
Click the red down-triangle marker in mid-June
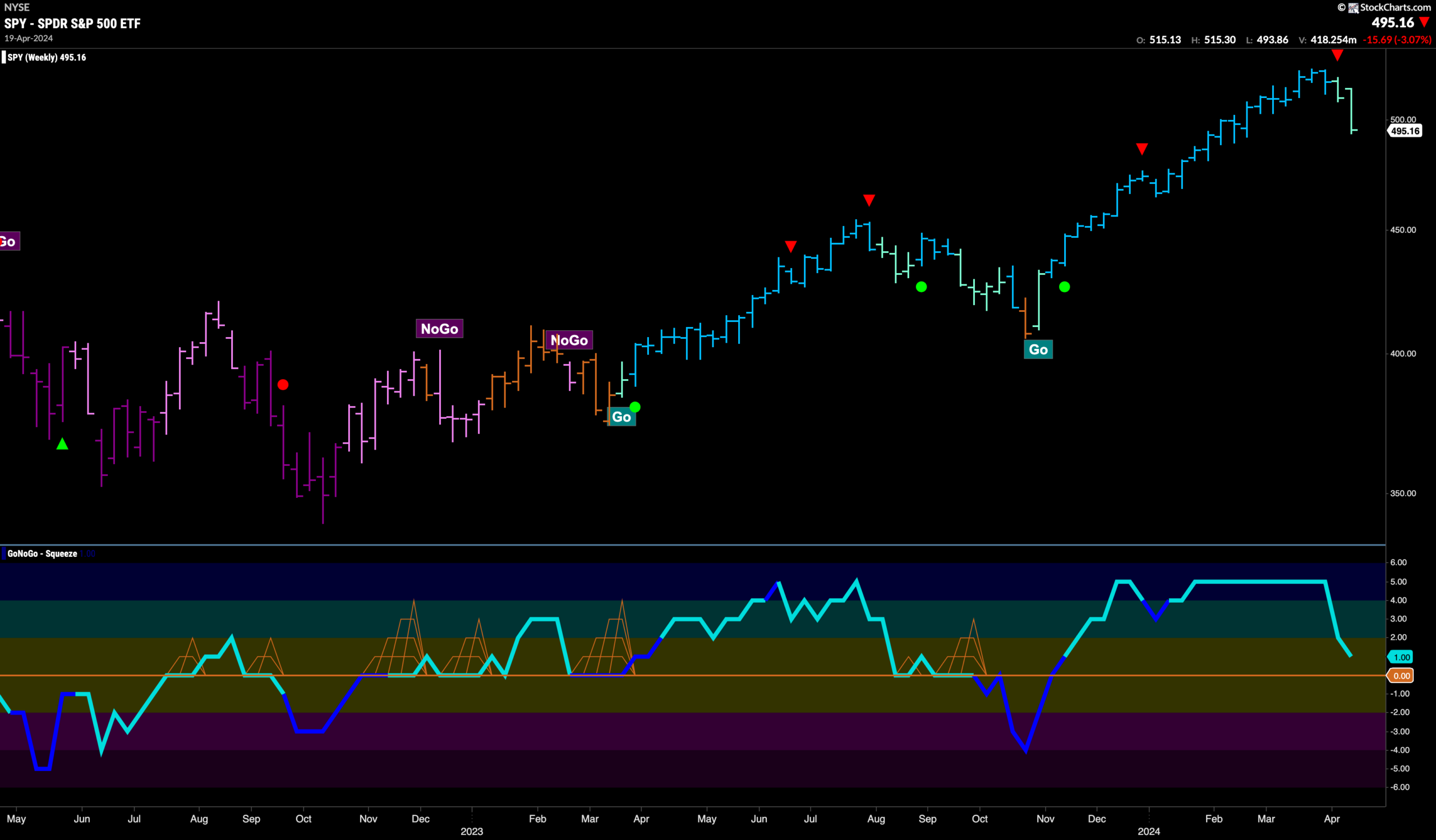click(790, 246)
